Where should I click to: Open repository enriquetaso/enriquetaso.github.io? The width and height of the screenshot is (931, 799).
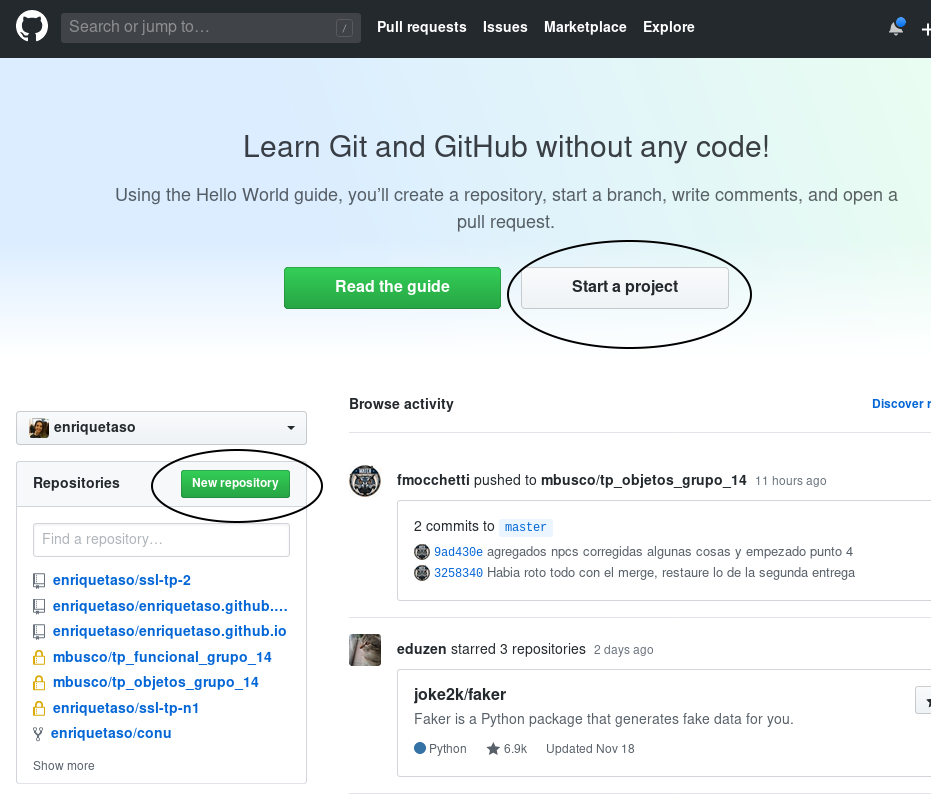pos(169,631)
